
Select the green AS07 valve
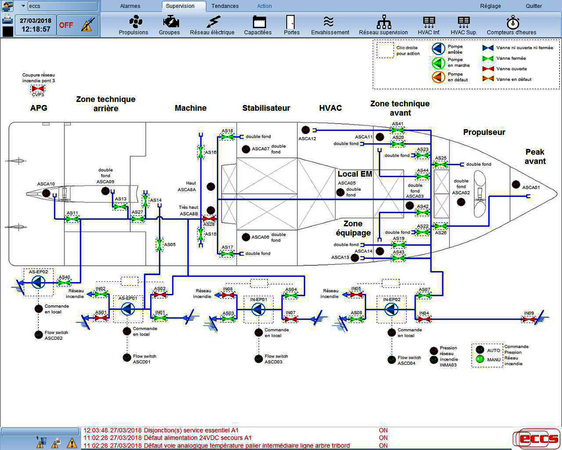click(424, 296)
